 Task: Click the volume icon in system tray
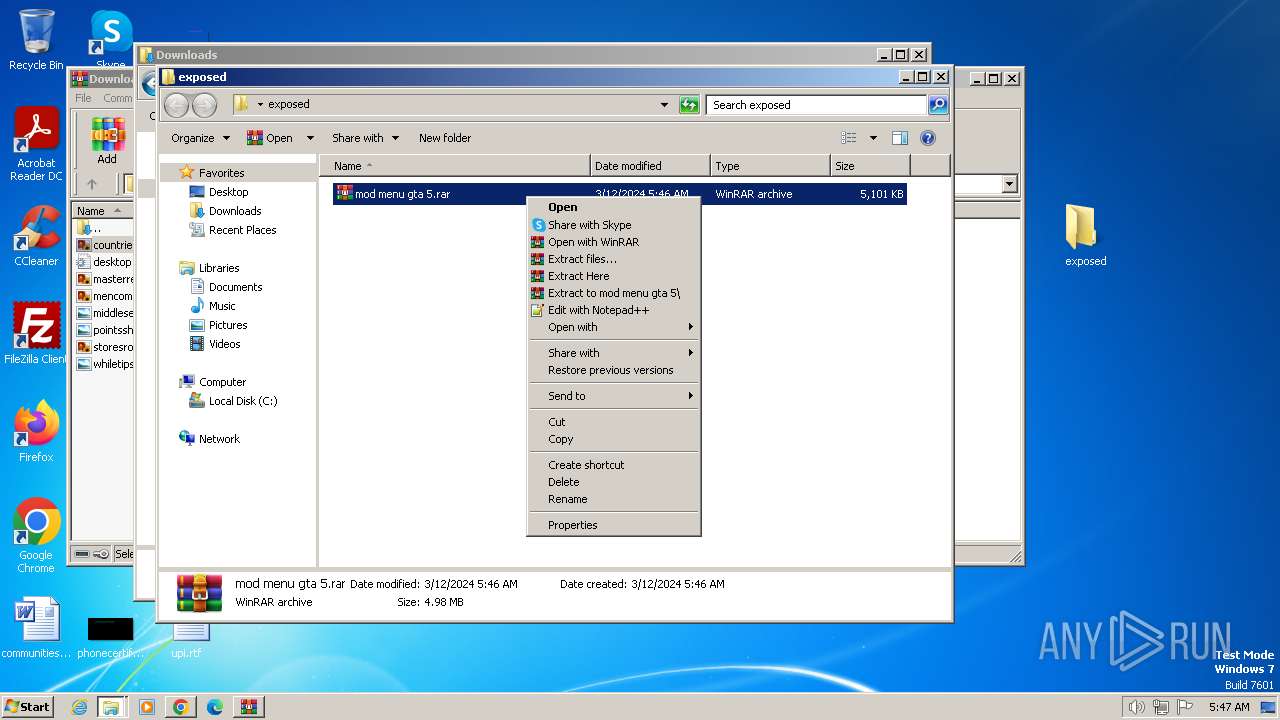(1136, 707)
